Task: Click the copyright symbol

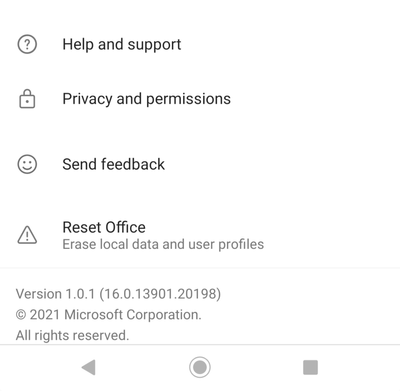Action: [x=21, y=315]
